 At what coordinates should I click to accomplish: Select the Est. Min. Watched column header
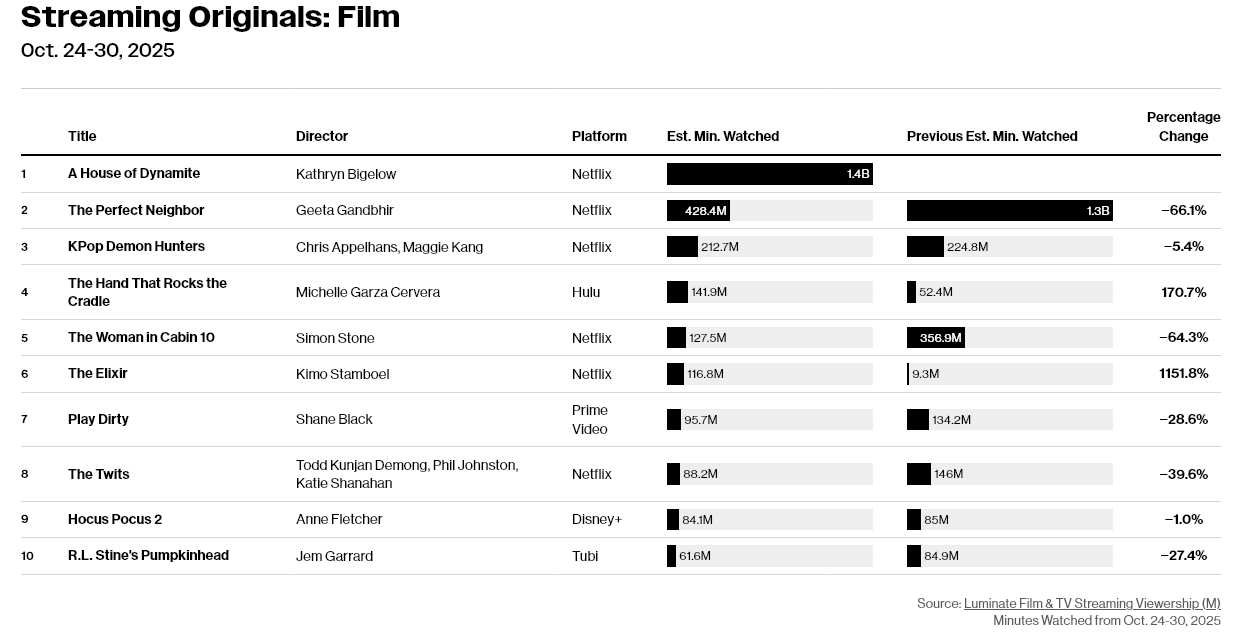722,136
